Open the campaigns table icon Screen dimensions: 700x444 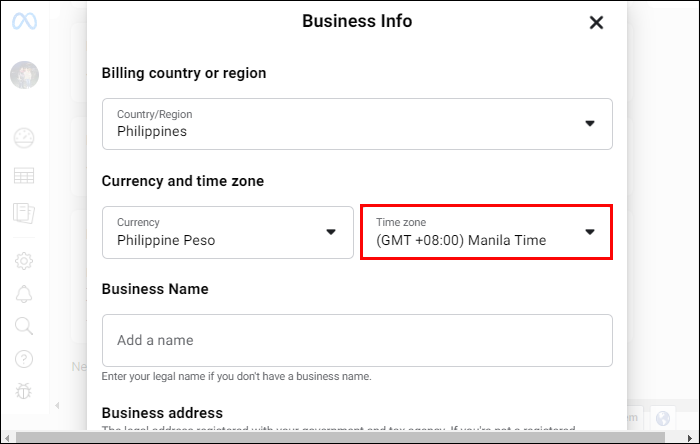(24, 176)
